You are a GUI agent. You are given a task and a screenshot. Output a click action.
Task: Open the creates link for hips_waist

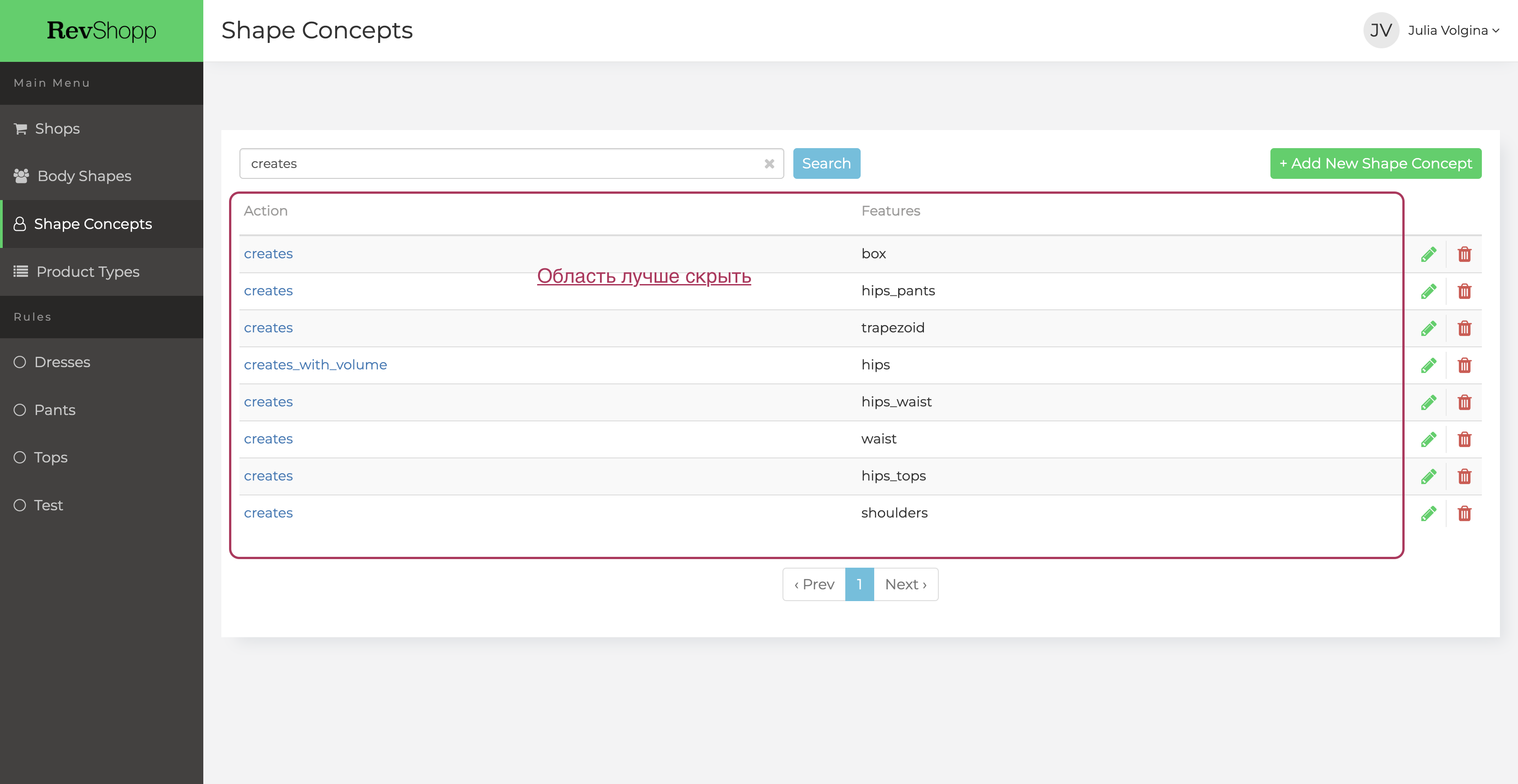268,402
